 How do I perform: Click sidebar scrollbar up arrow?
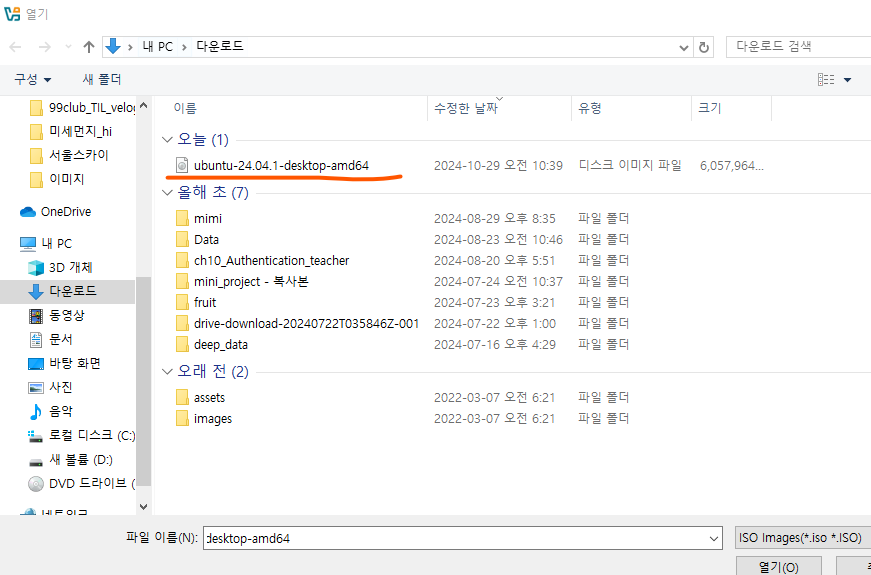[143, 105]
